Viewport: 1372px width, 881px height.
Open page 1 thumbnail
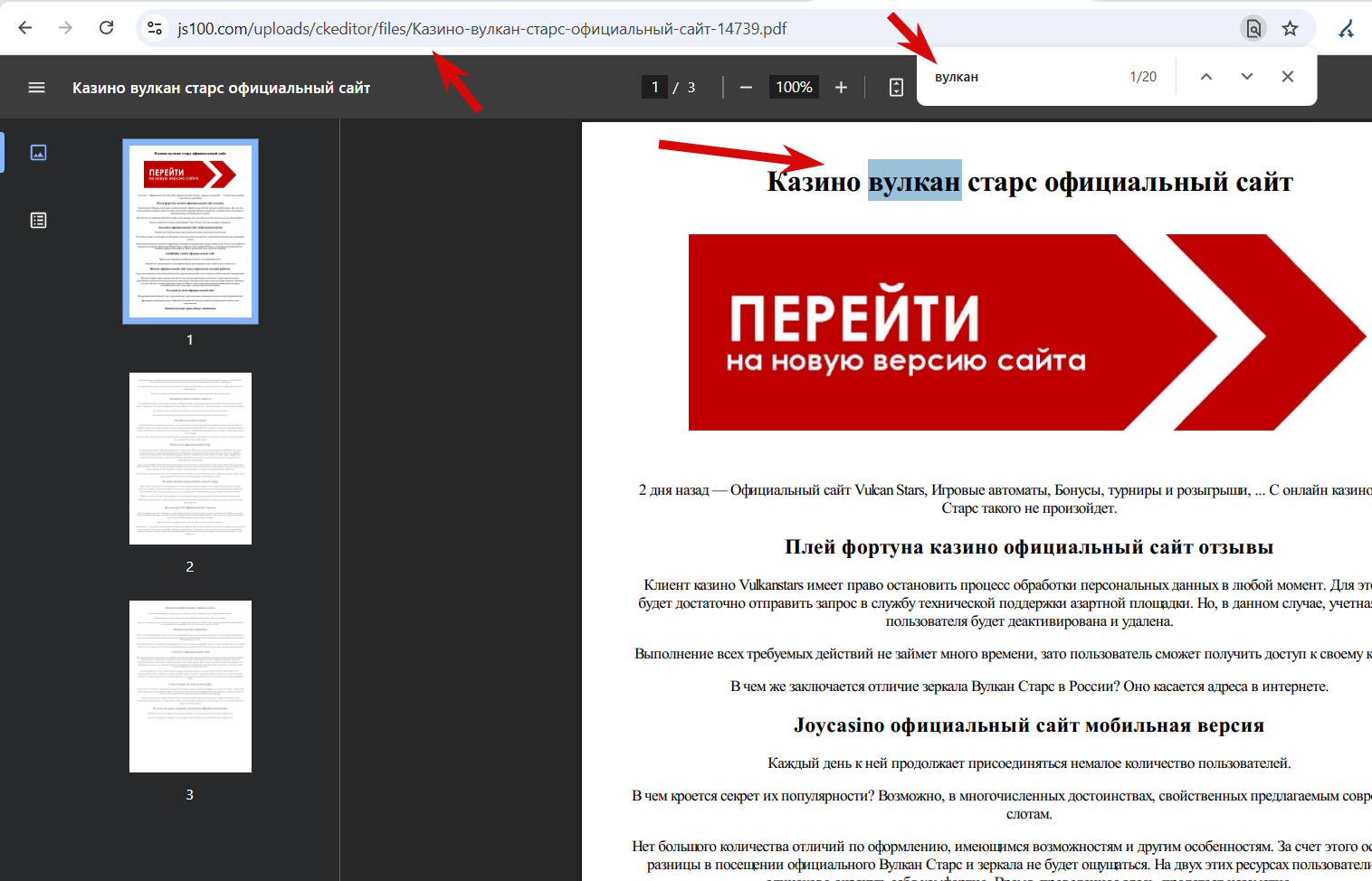click(x=190, y=232)
